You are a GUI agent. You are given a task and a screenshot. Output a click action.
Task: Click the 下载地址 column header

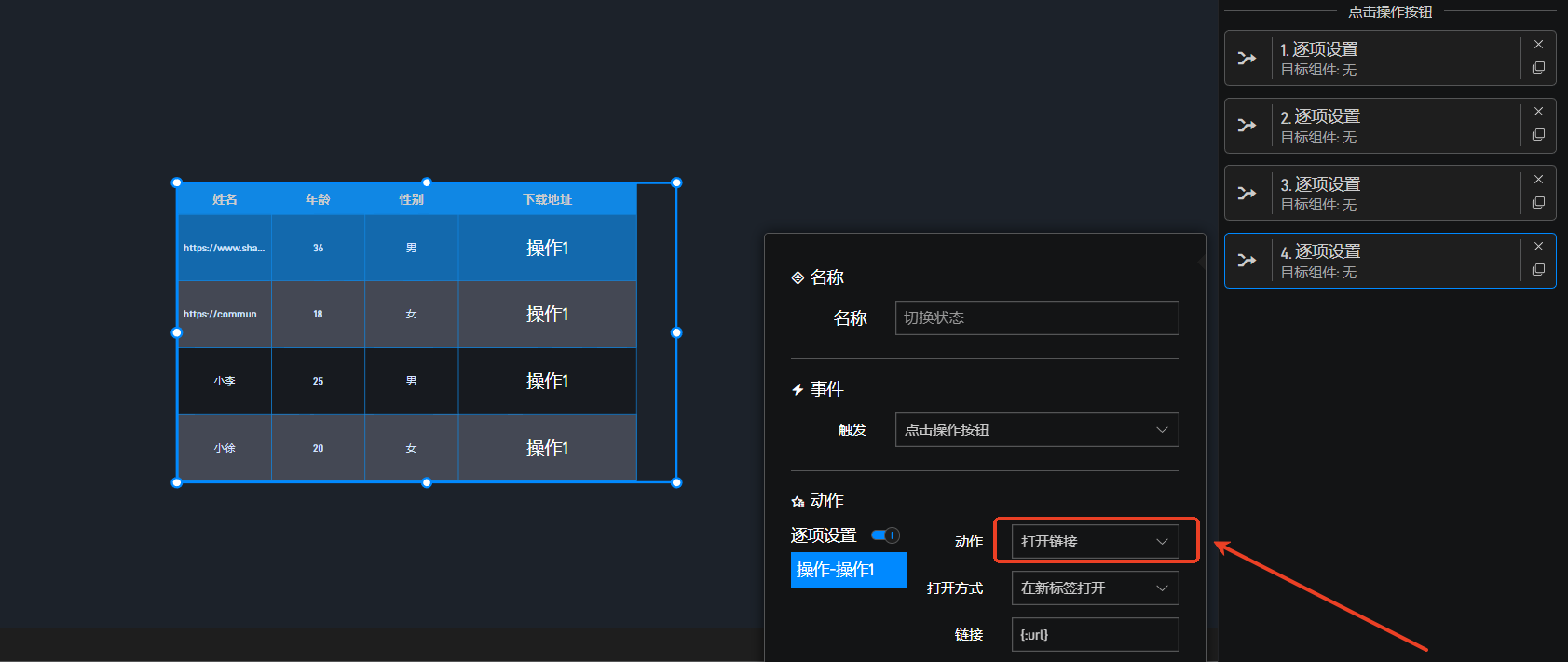tap(547, 199)
